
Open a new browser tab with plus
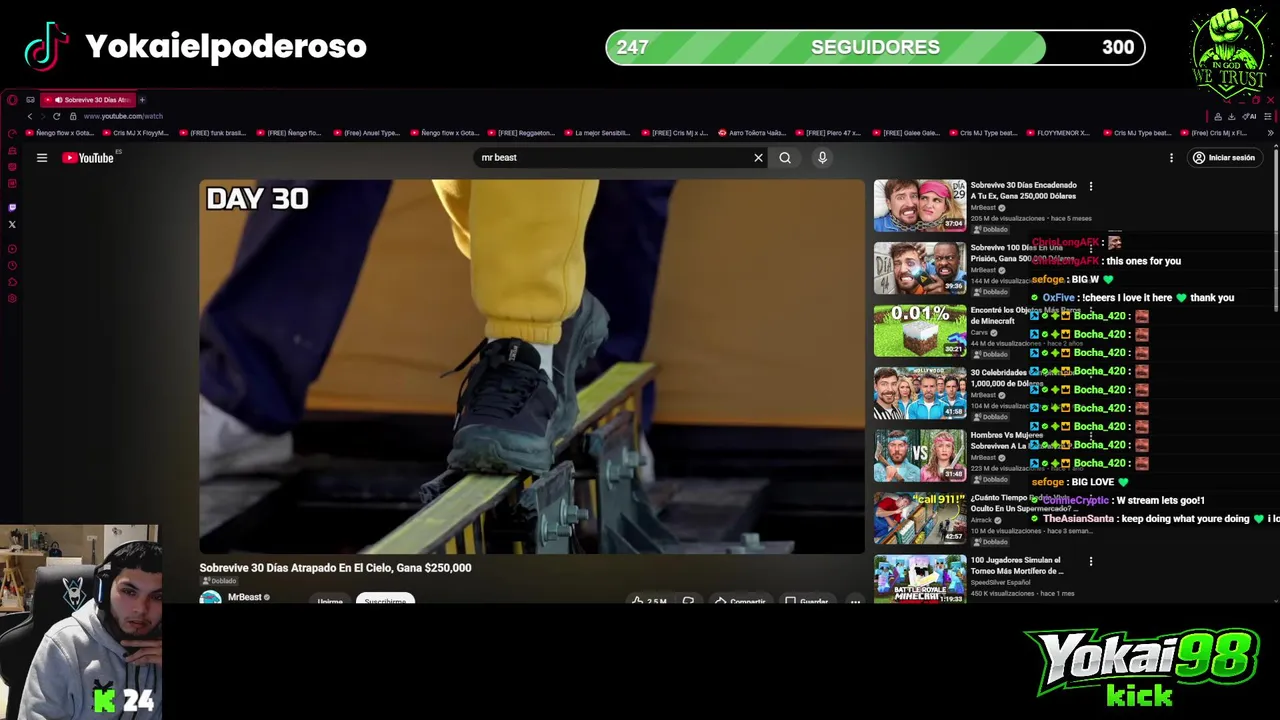tap(142, 100)
